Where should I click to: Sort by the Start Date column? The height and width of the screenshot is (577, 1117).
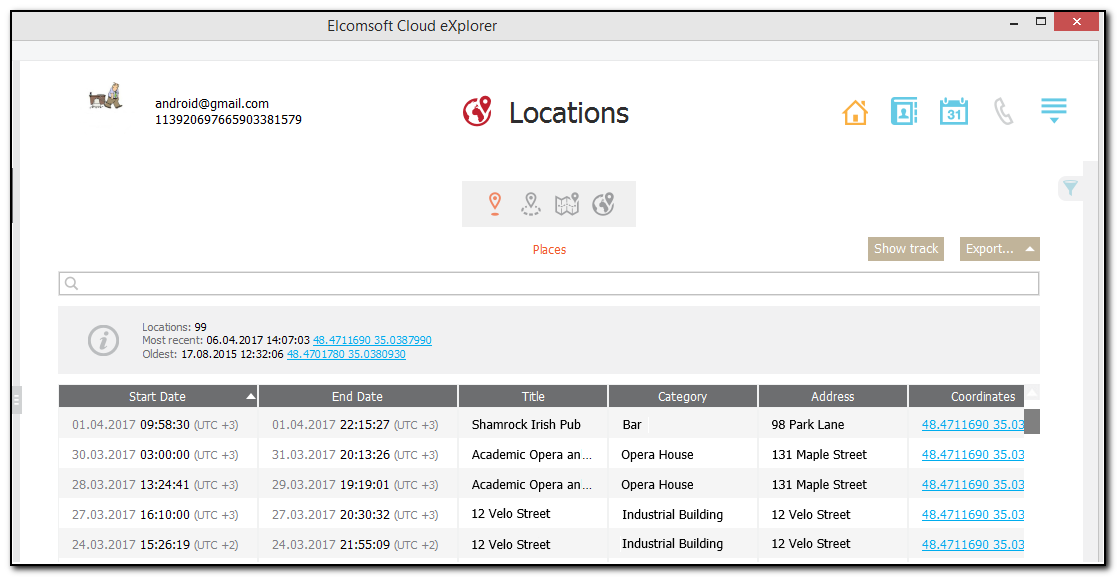157,397
